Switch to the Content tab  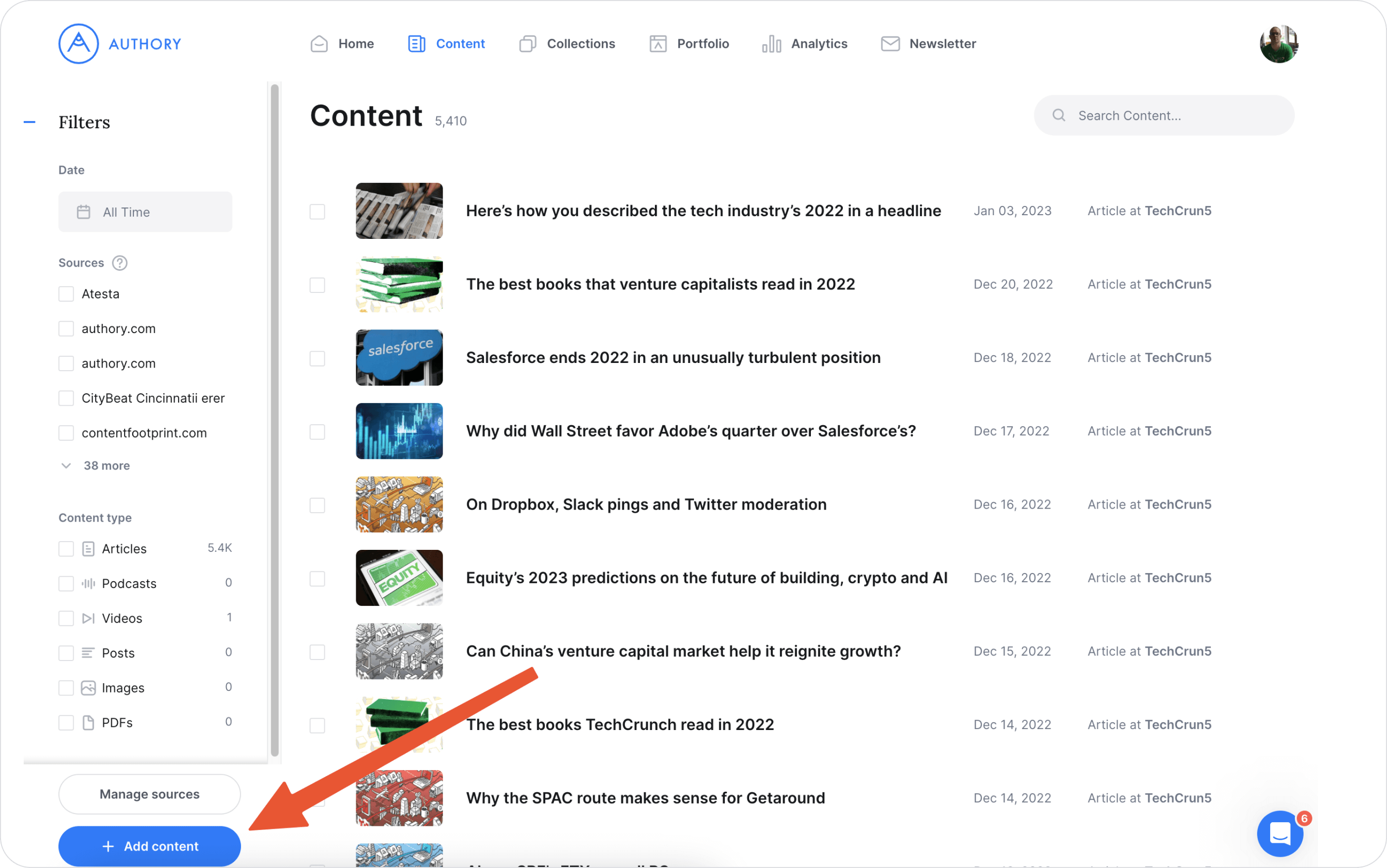point(447,44)
